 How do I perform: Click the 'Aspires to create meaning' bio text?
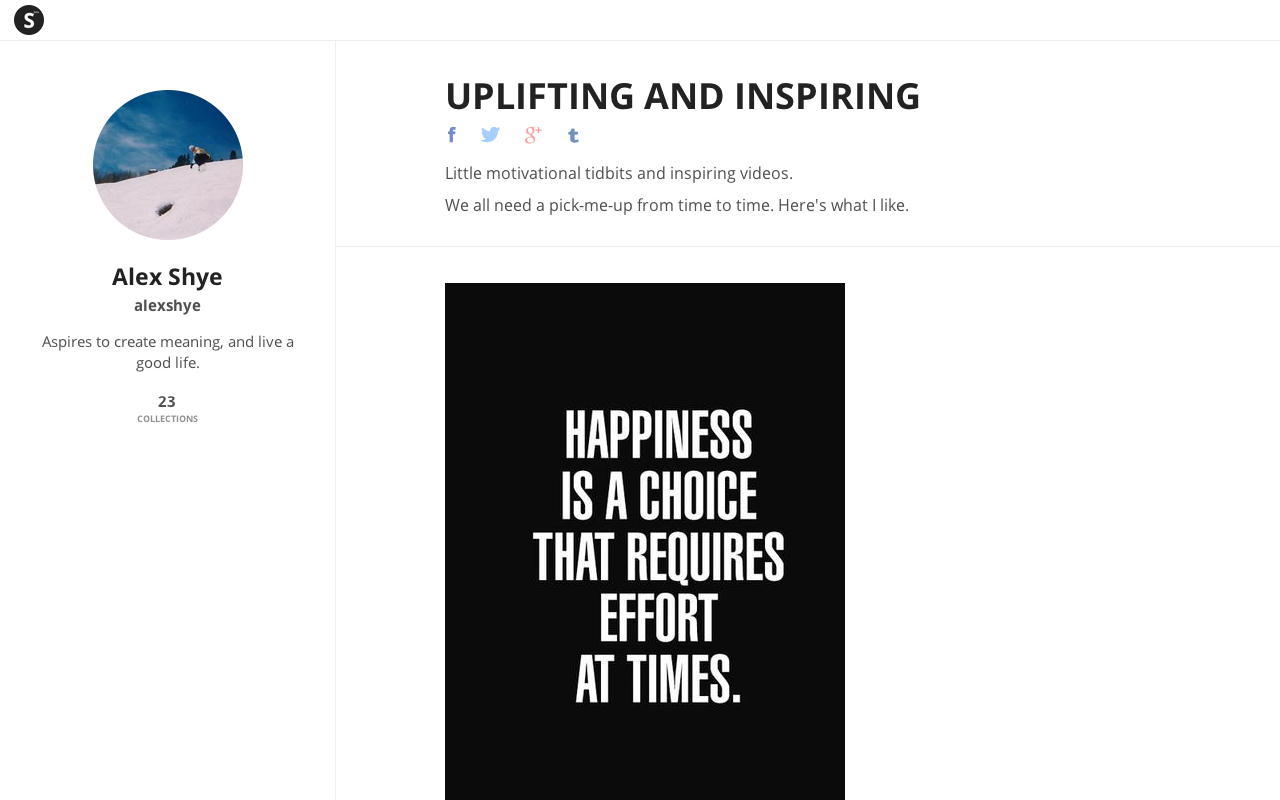[168, 352]
